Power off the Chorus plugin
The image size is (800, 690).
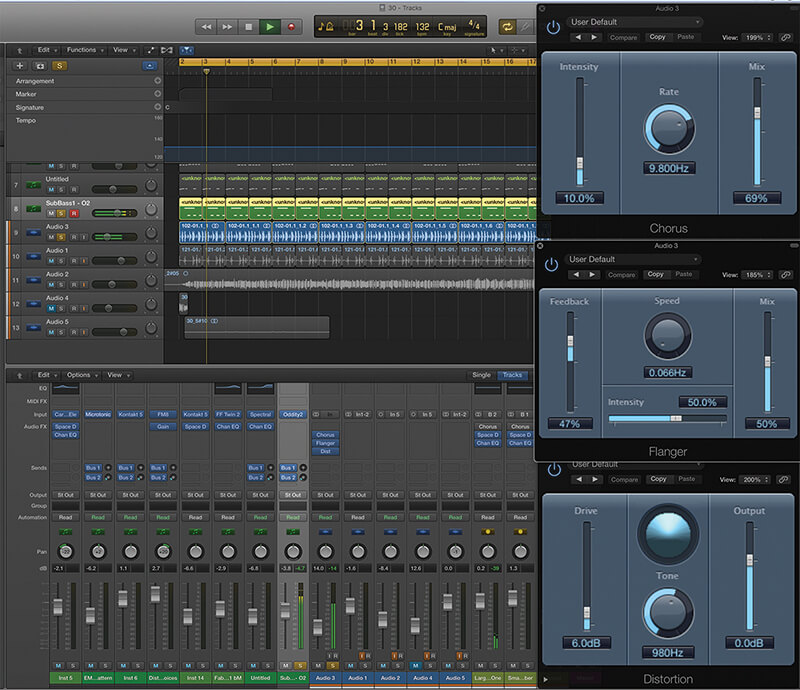click(x=553, y=27)
